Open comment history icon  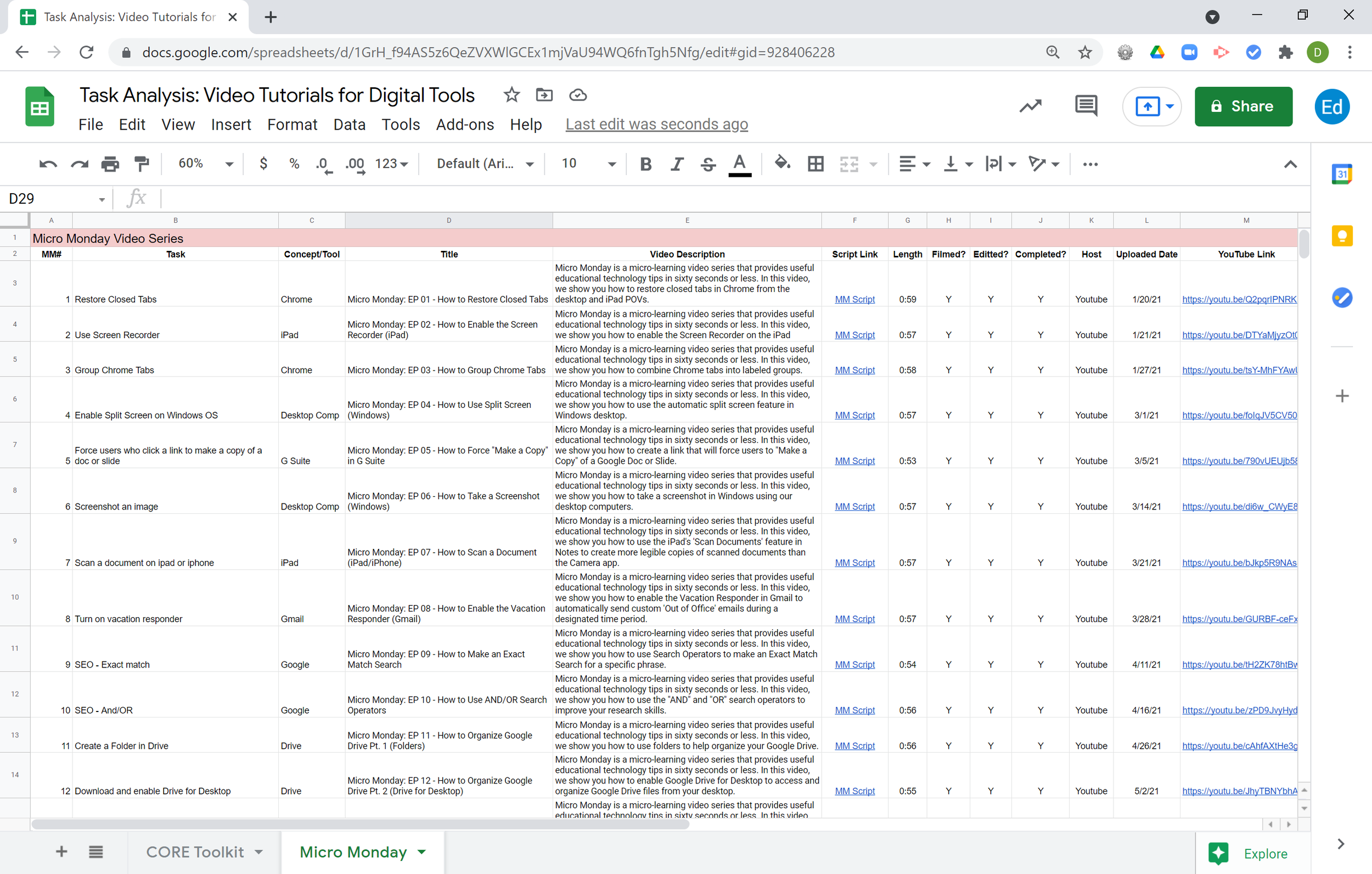[1086, 106]
